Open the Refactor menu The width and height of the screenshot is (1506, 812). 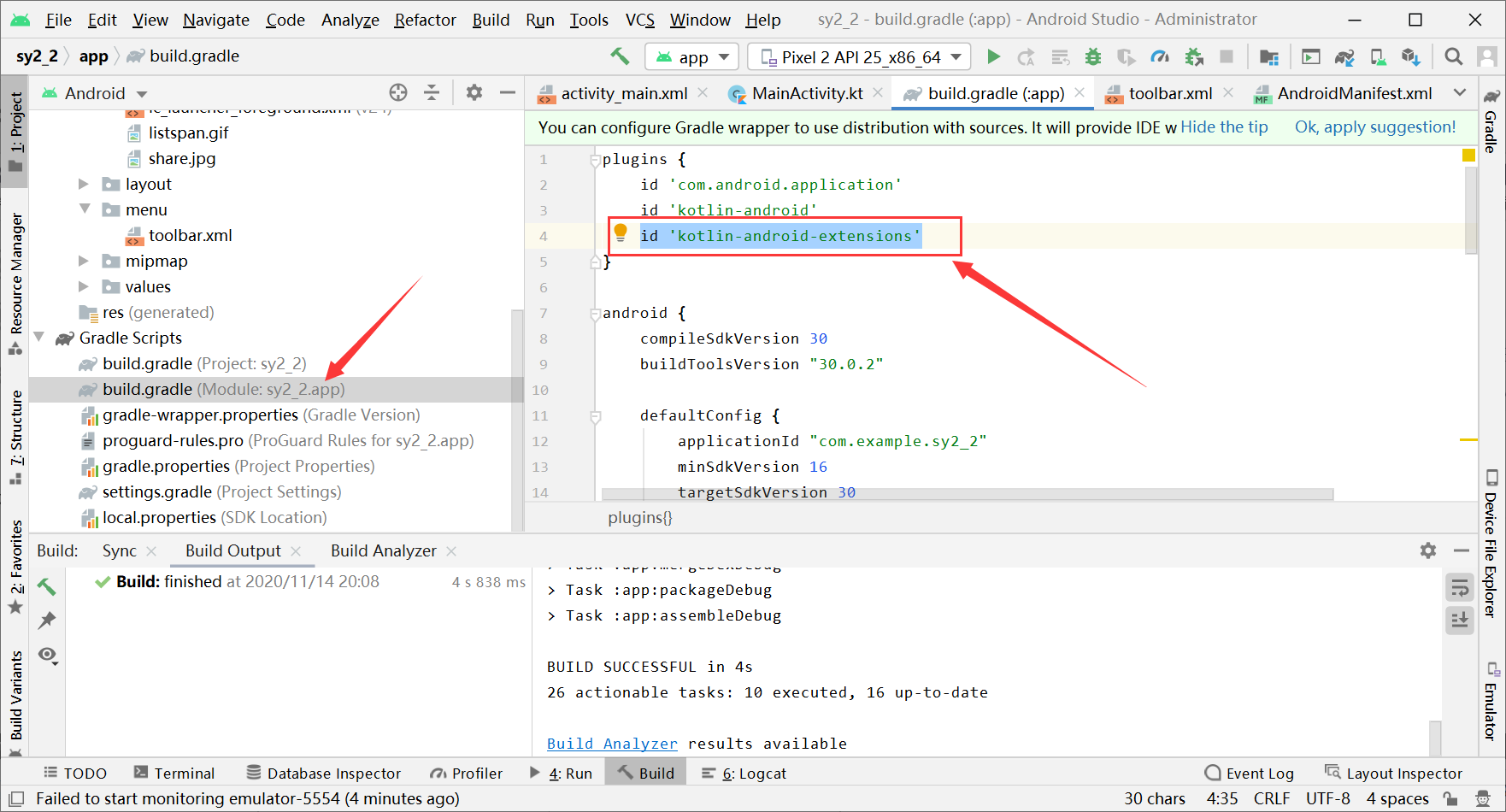click(425, 20)
